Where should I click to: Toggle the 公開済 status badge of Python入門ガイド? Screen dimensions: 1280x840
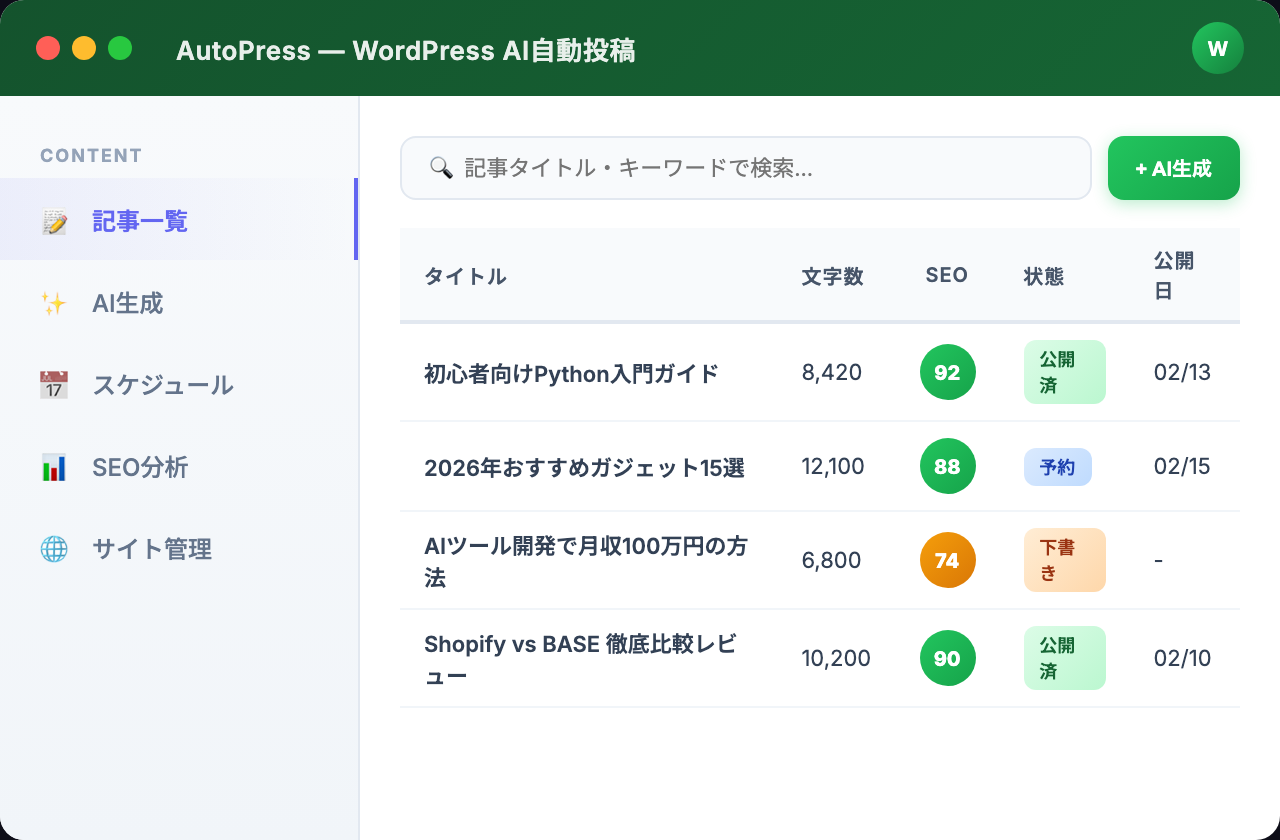pos(1064,372)
